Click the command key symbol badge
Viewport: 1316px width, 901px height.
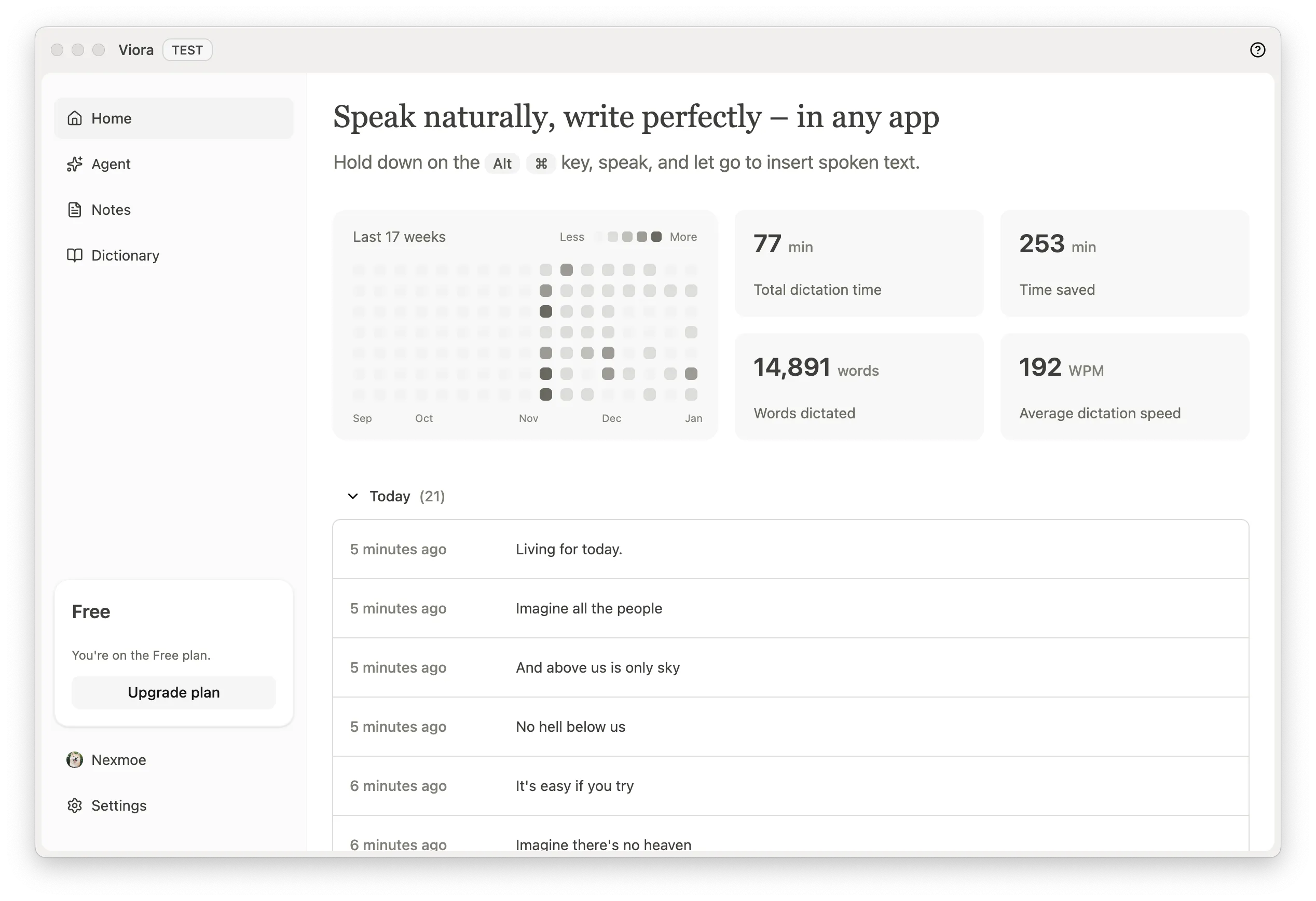[541, 163]
